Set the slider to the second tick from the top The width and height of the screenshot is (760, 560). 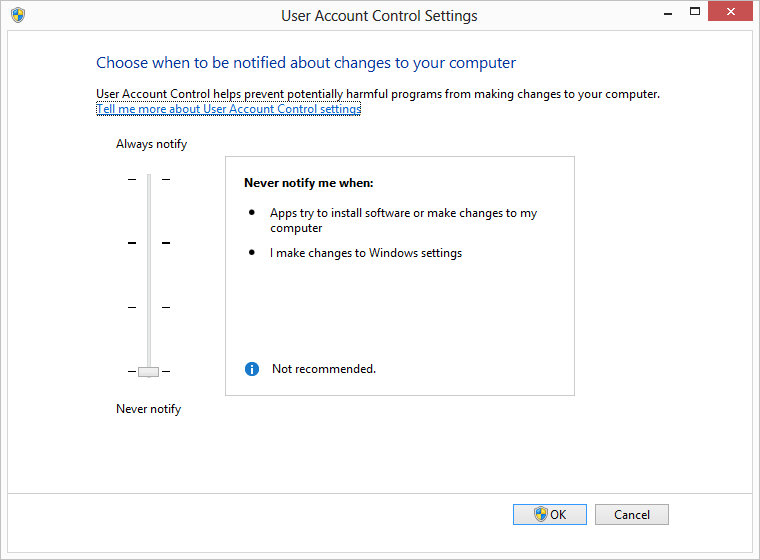coord(149,243)
